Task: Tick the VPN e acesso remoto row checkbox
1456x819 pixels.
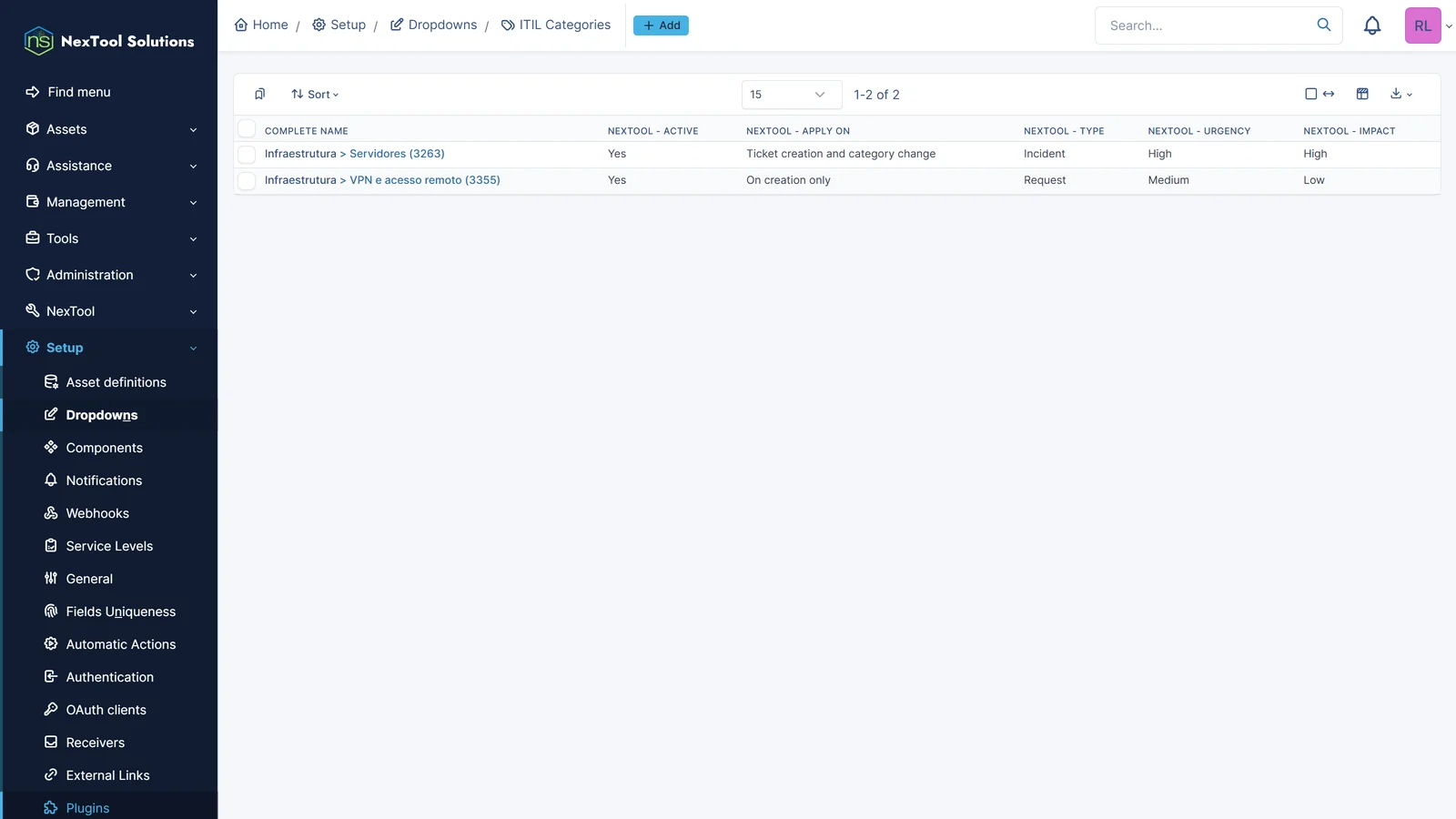Action: coord(247,181)
